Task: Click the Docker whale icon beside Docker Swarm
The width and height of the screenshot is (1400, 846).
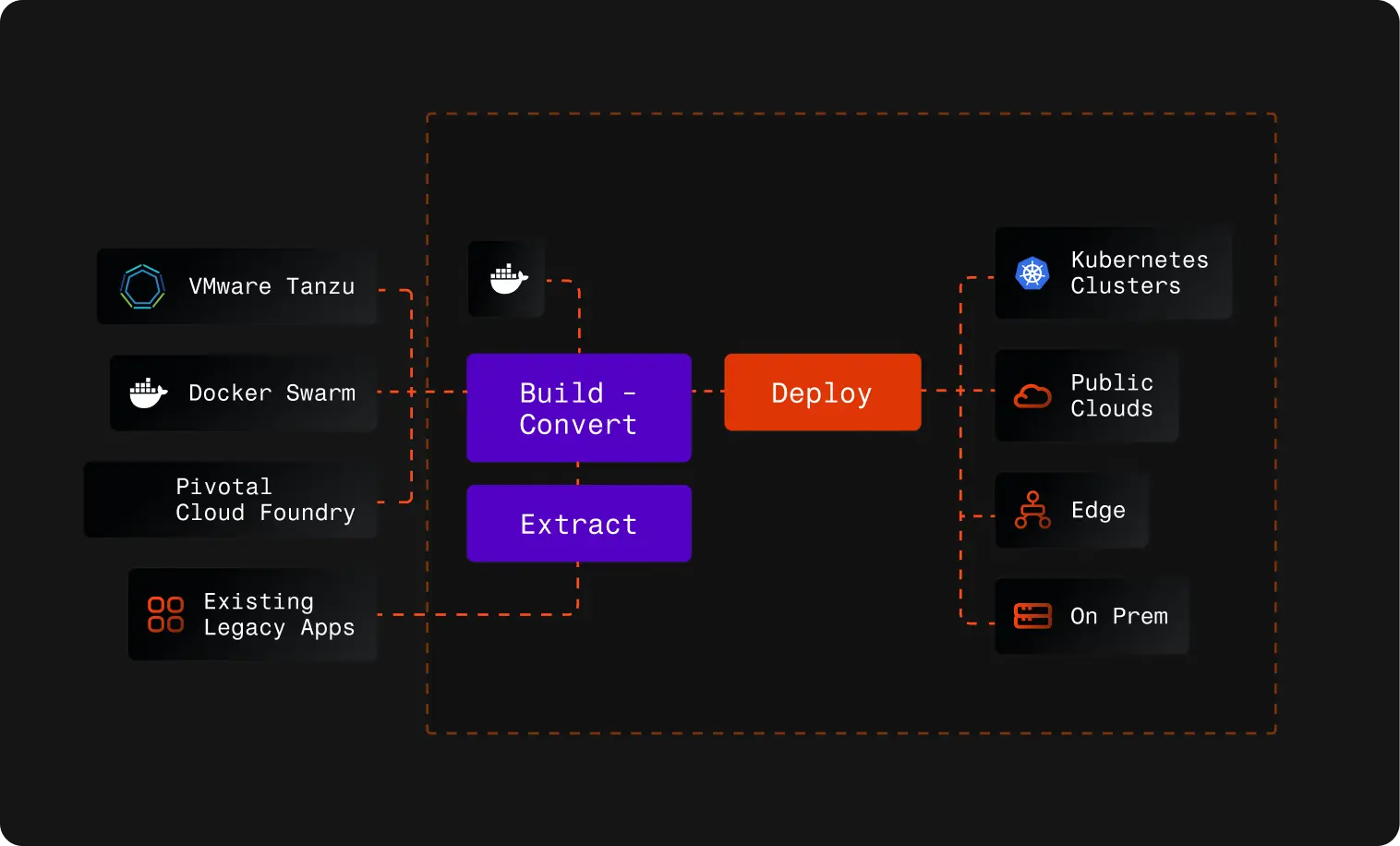Action: click(x=148, y=393)
